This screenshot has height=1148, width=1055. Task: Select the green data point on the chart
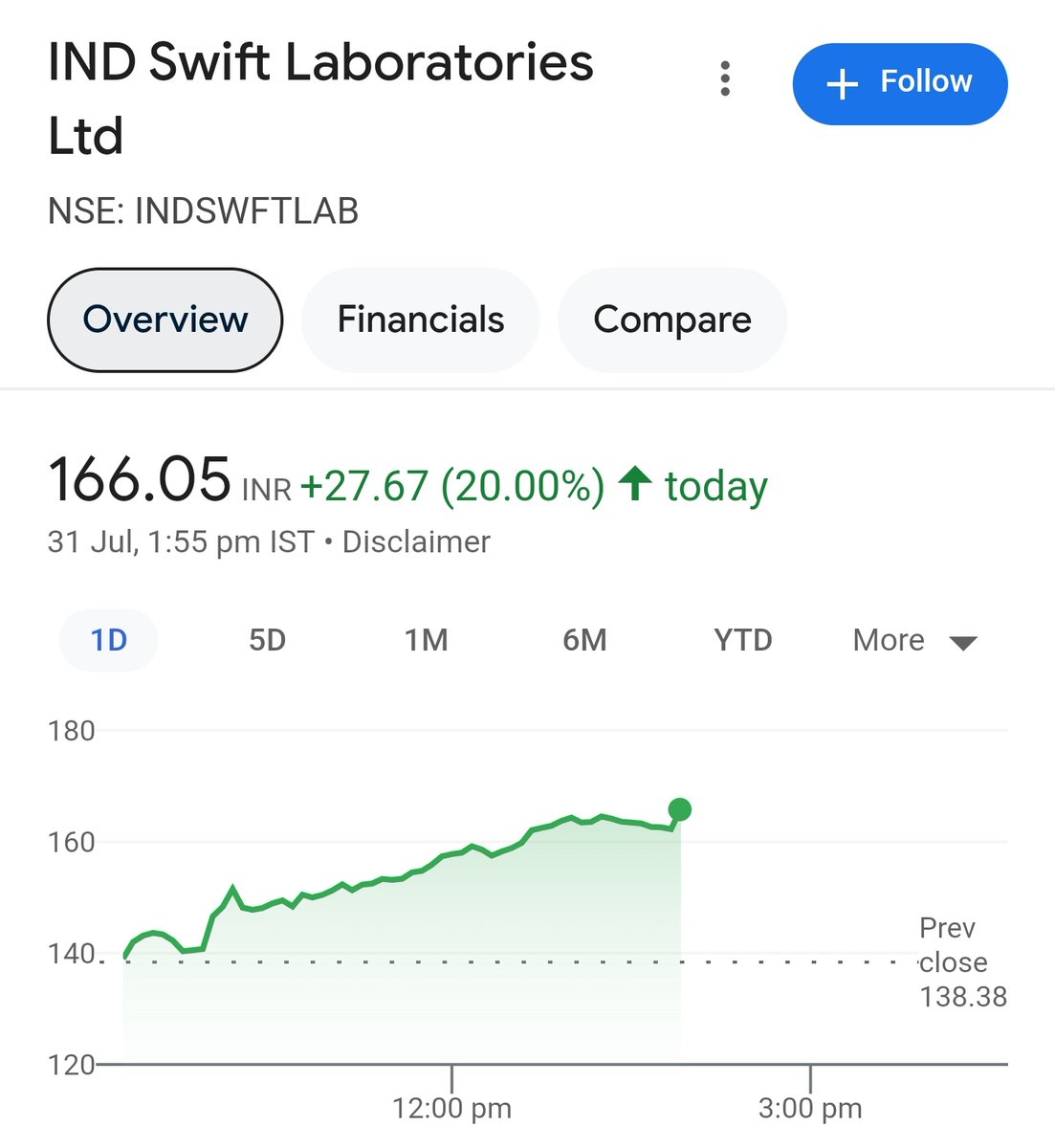pos(680,809)
